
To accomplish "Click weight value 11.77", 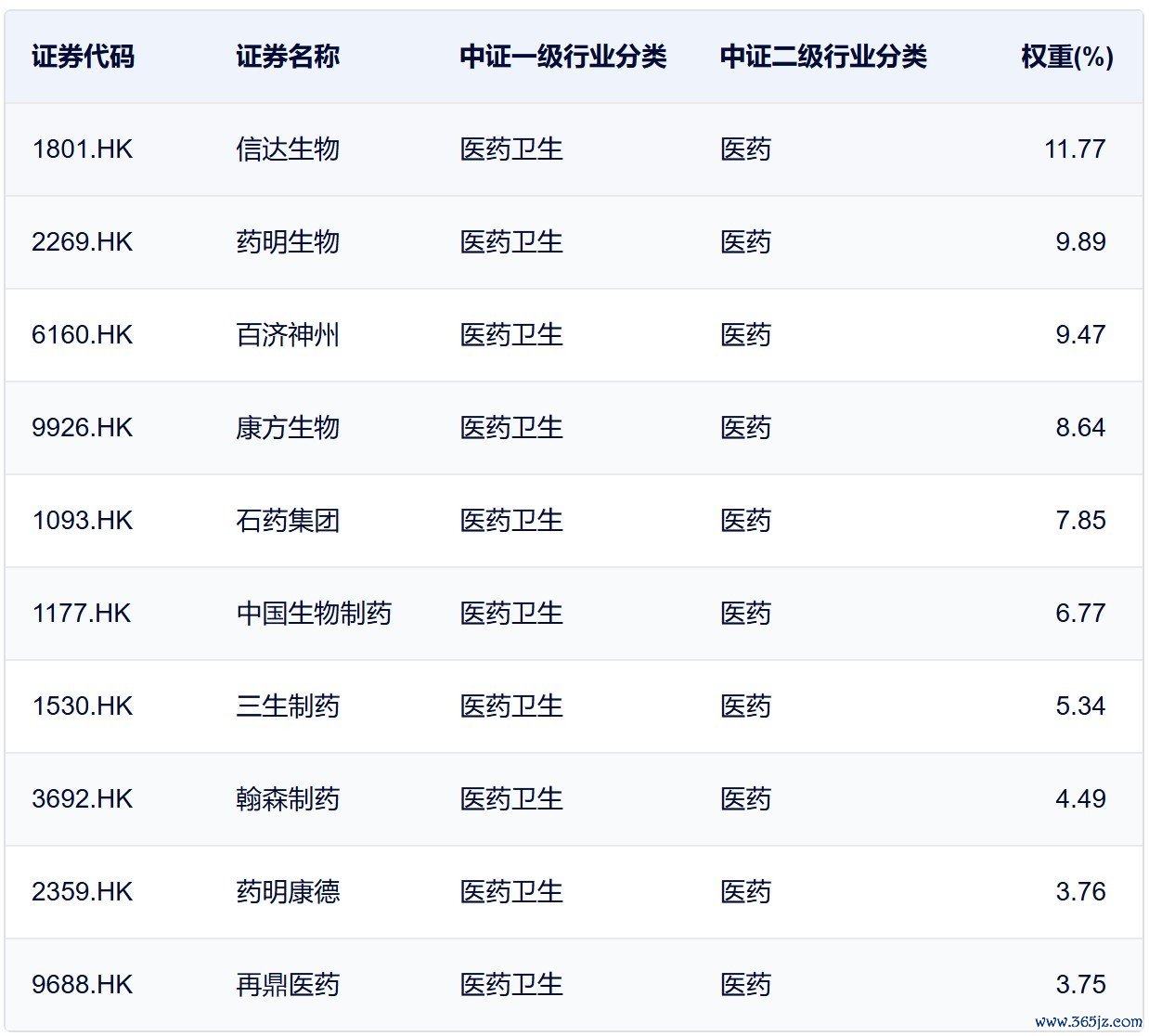I will tap(1075, 149).
